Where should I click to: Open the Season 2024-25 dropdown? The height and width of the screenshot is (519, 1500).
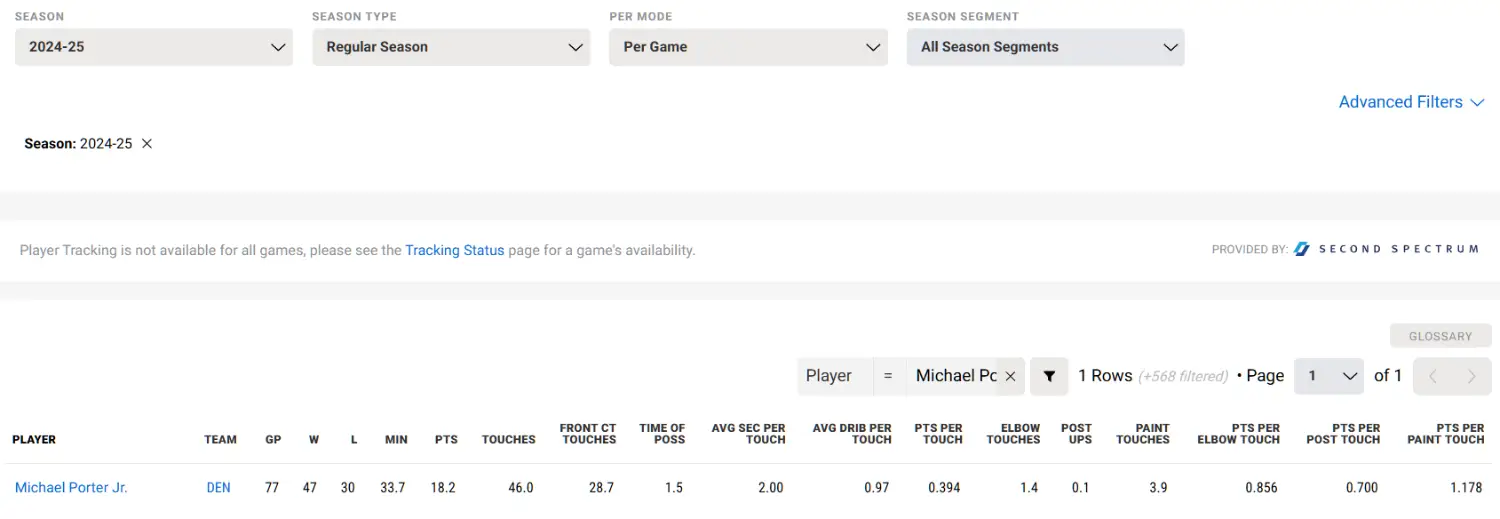(154, 47)
